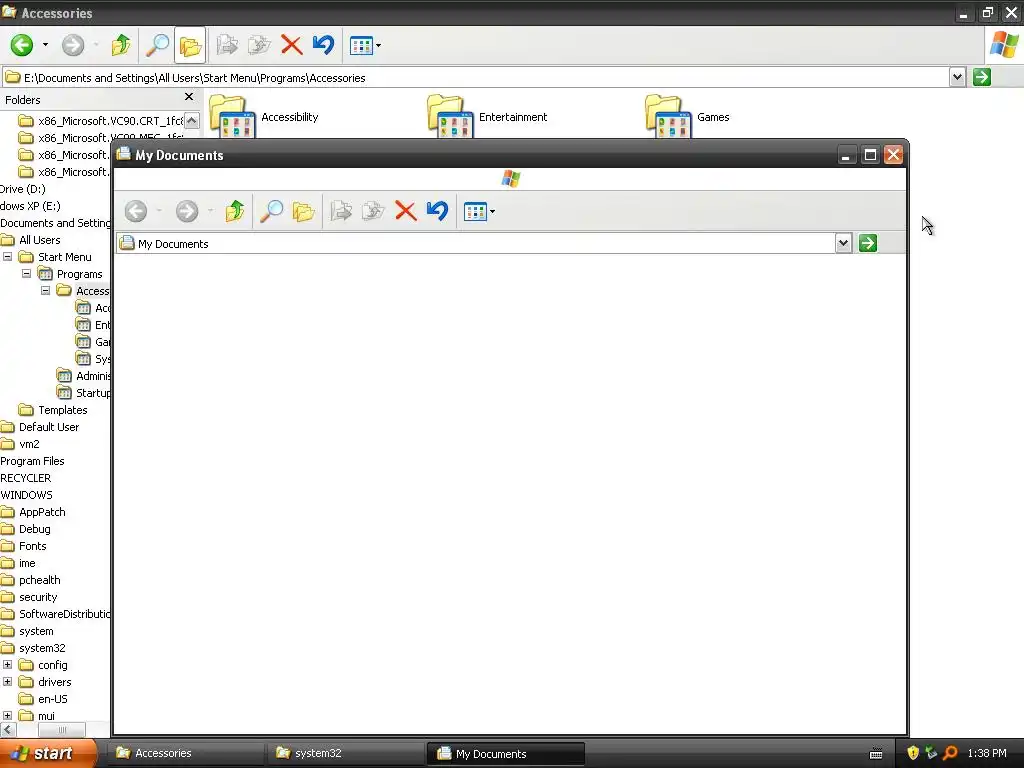
Task: Toggle Folders button in My Documents toolbar
Action: pyautogui.click(x=303, y=211)
